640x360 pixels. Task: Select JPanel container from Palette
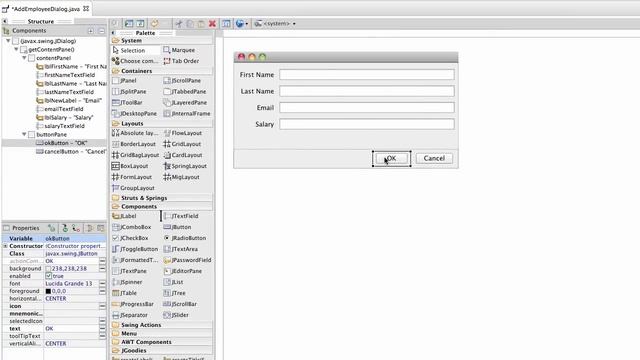click(124, 80)
